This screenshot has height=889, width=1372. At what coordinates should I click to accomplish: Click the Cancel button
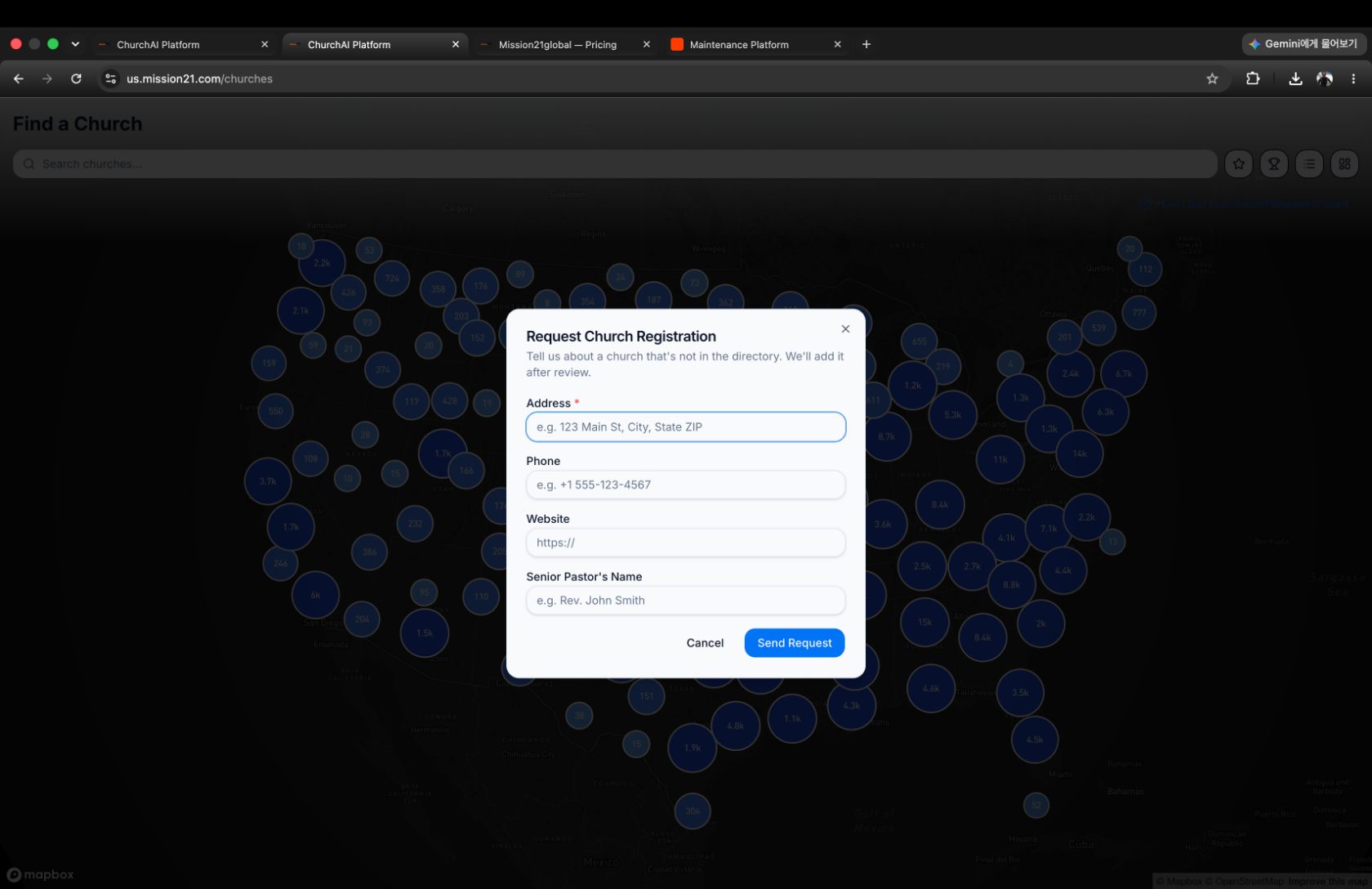click(x=705, y=643)
